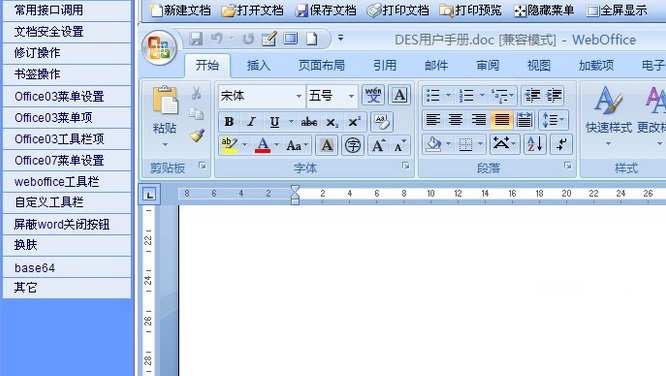Switch to the 加载项 ribbon tab
This screenshot has width=666, height=376.
(x=596, y=65)
